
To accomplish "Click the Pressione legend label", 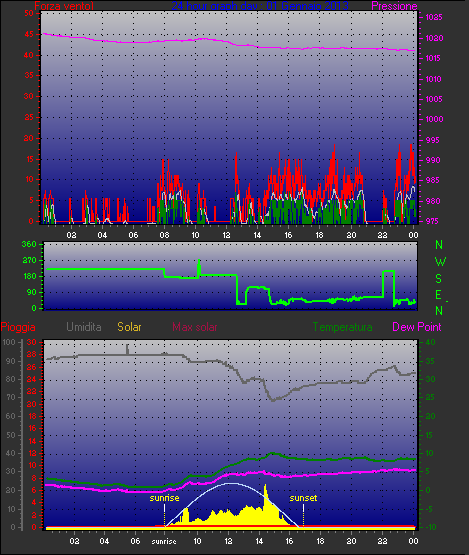I will [x=394, y=6].
